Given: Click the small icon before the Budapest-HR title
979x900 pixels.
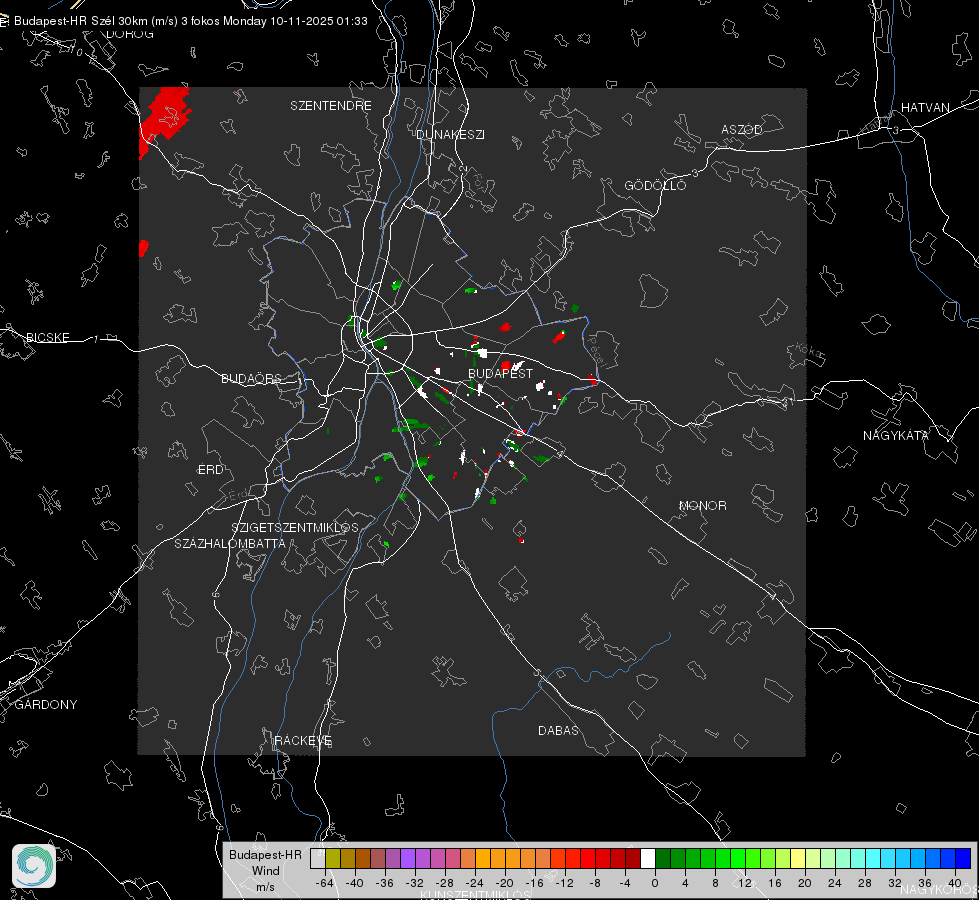Looking at the screenshot, I should click(x=5, y=20).
